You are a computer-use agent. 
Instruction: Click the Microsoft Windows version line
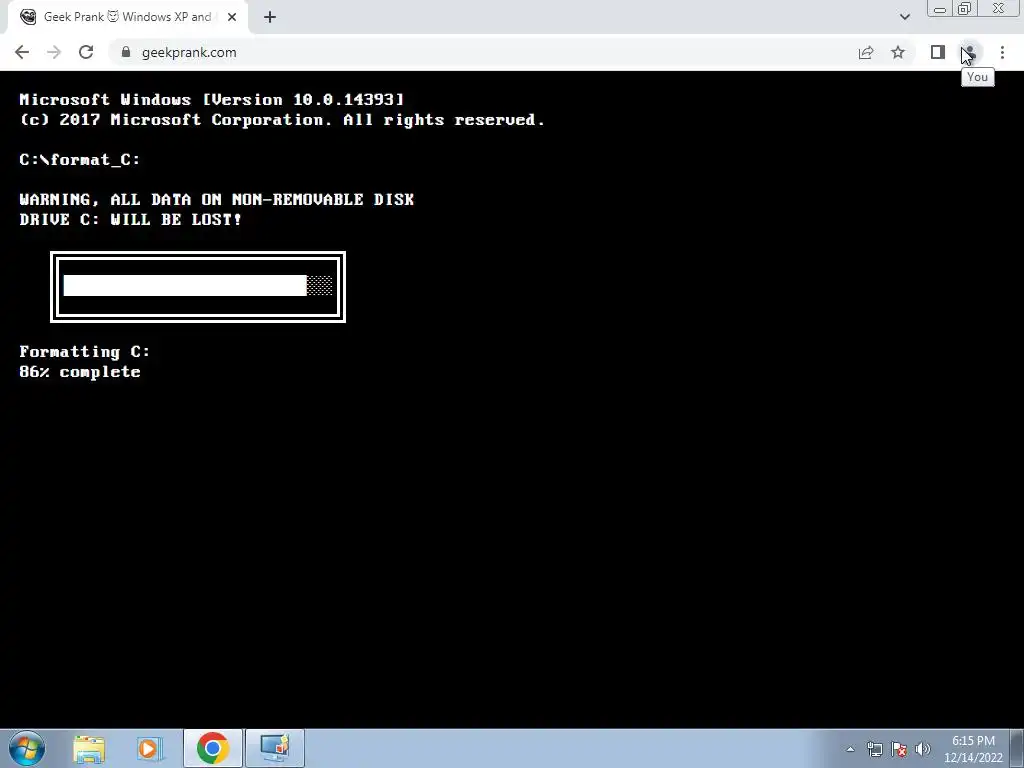pyautogui.click(x=212, y=99)
